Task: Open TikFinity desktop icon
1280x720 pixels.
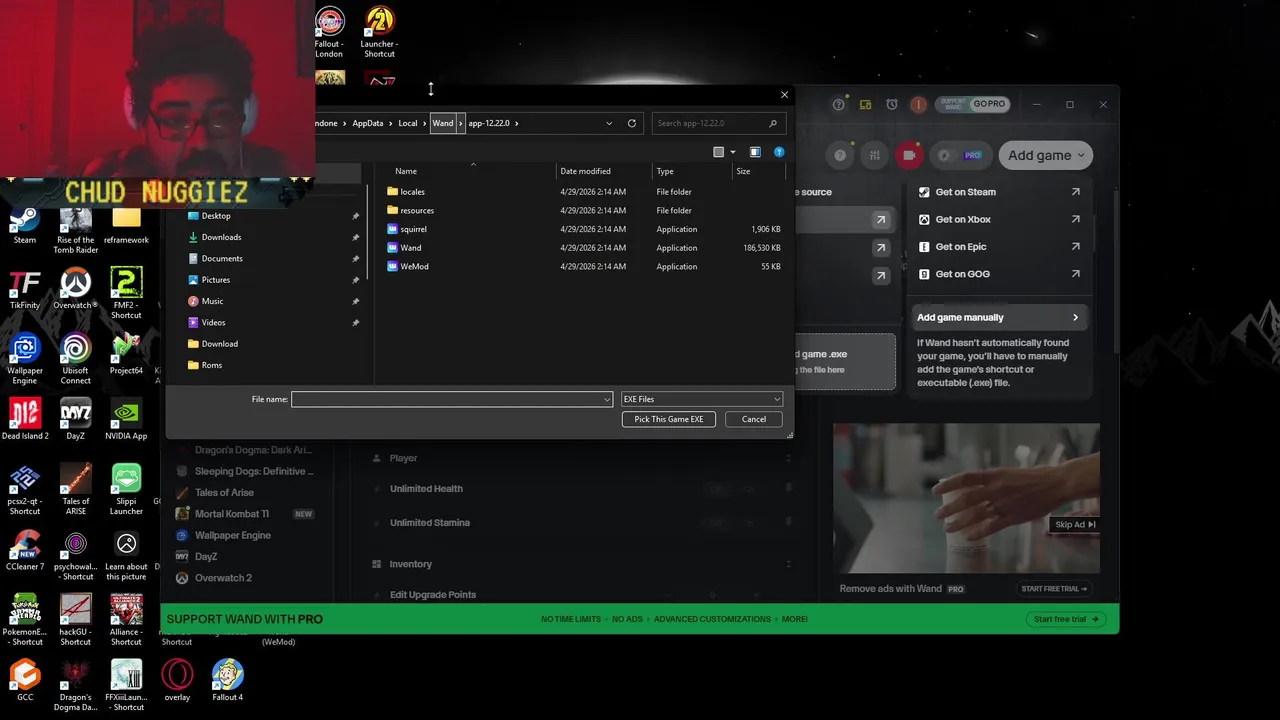Action: (x=25, y=290)
